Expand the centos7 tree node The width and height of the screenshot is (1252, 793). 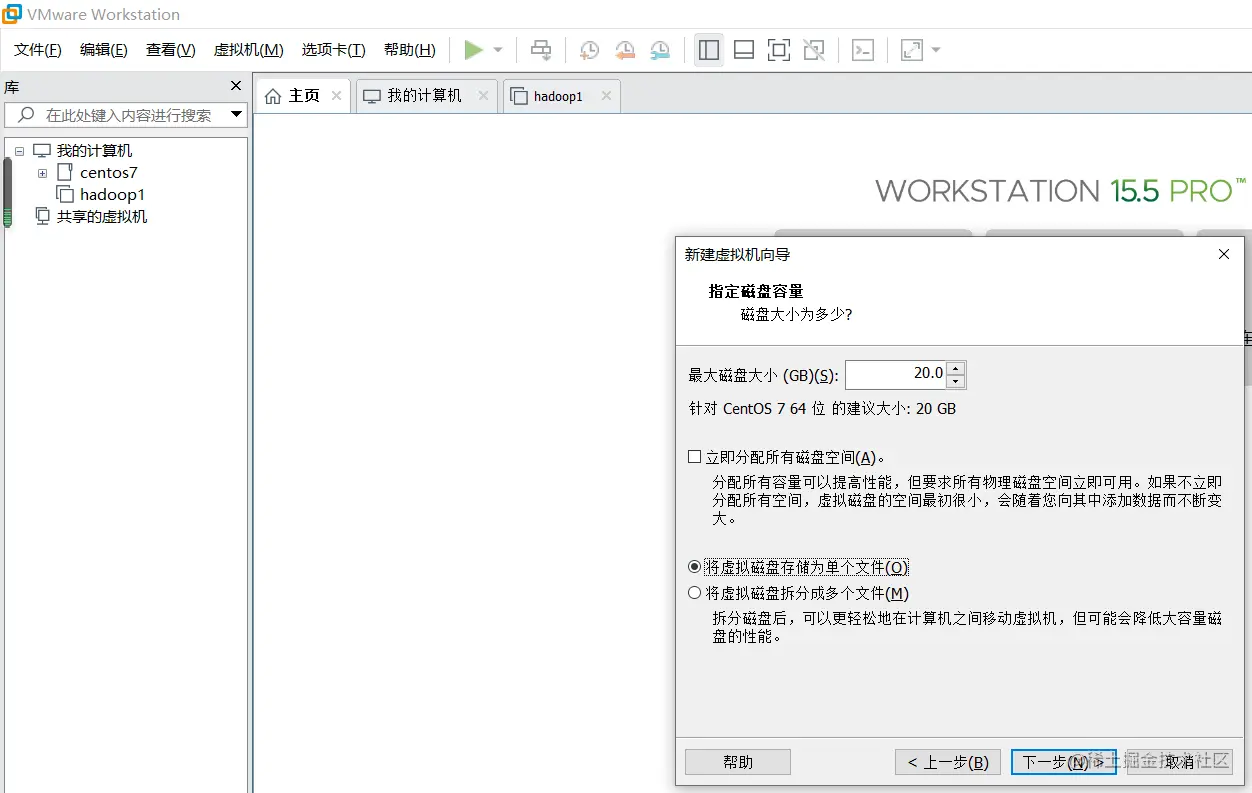click(42, 173)
